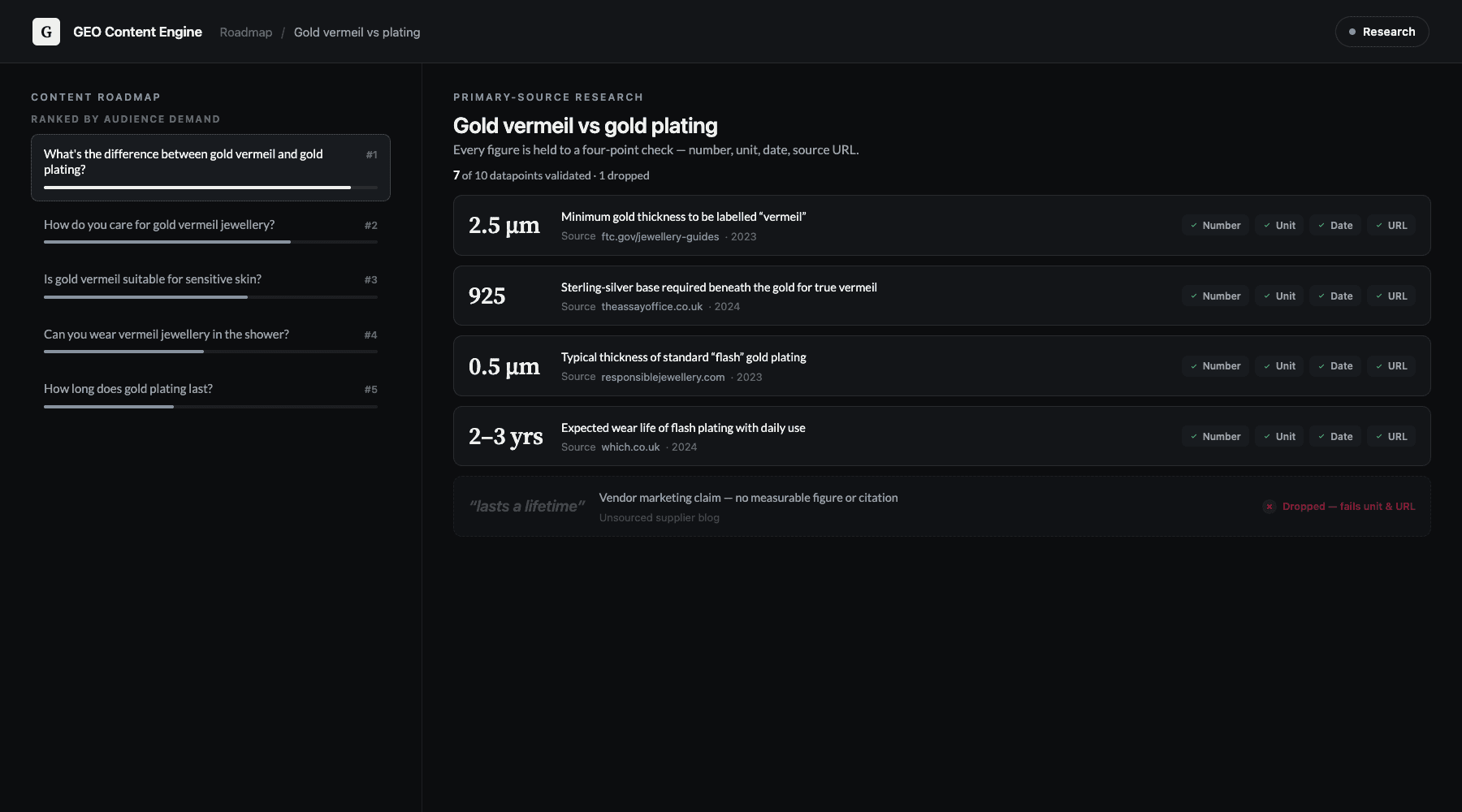The height and width of the screenshot is (812, 1462).
Task: Click demand bar under 'How long does gold plating last?'
Action: (210, 407)
